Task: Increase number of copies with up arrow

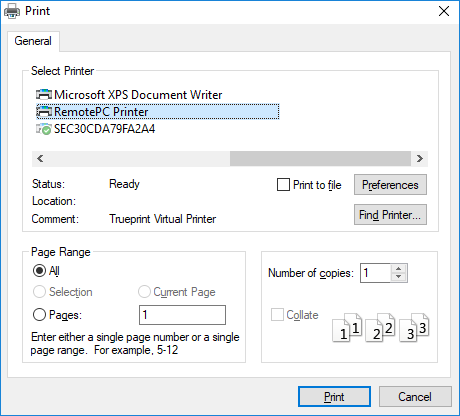Action: click(398, 268)
